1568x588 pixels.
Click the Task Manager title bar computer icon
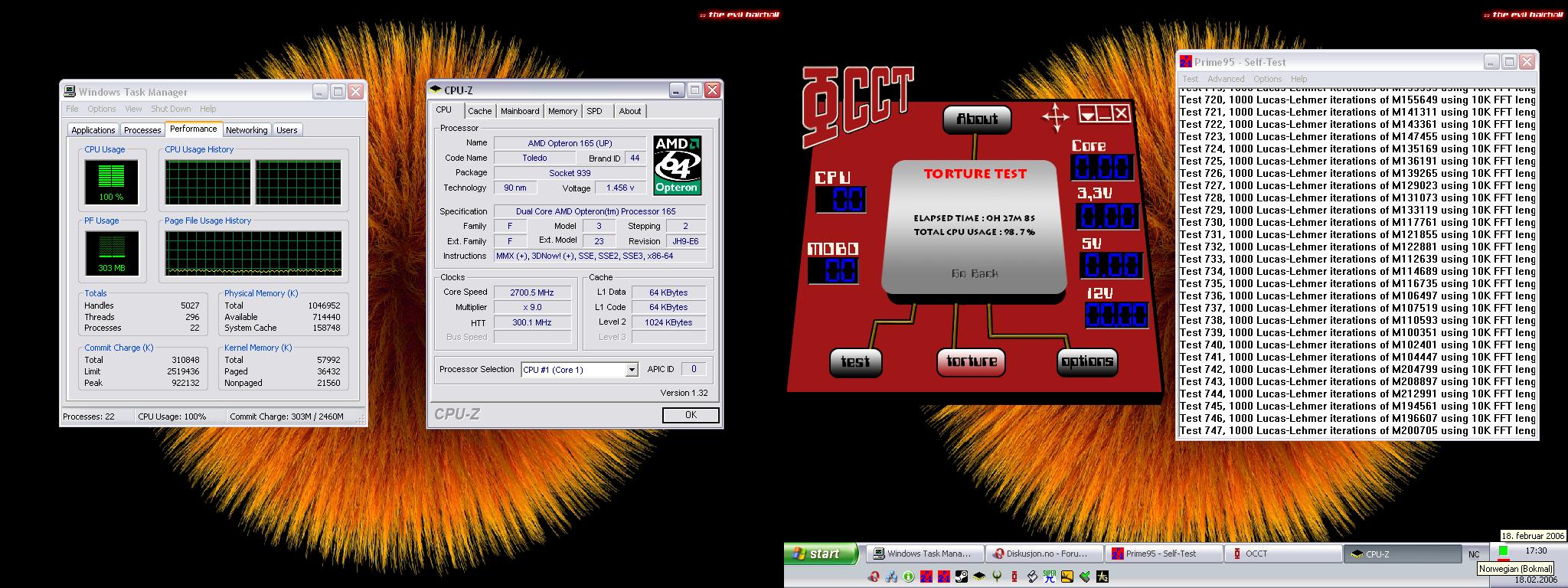point(70,91)
